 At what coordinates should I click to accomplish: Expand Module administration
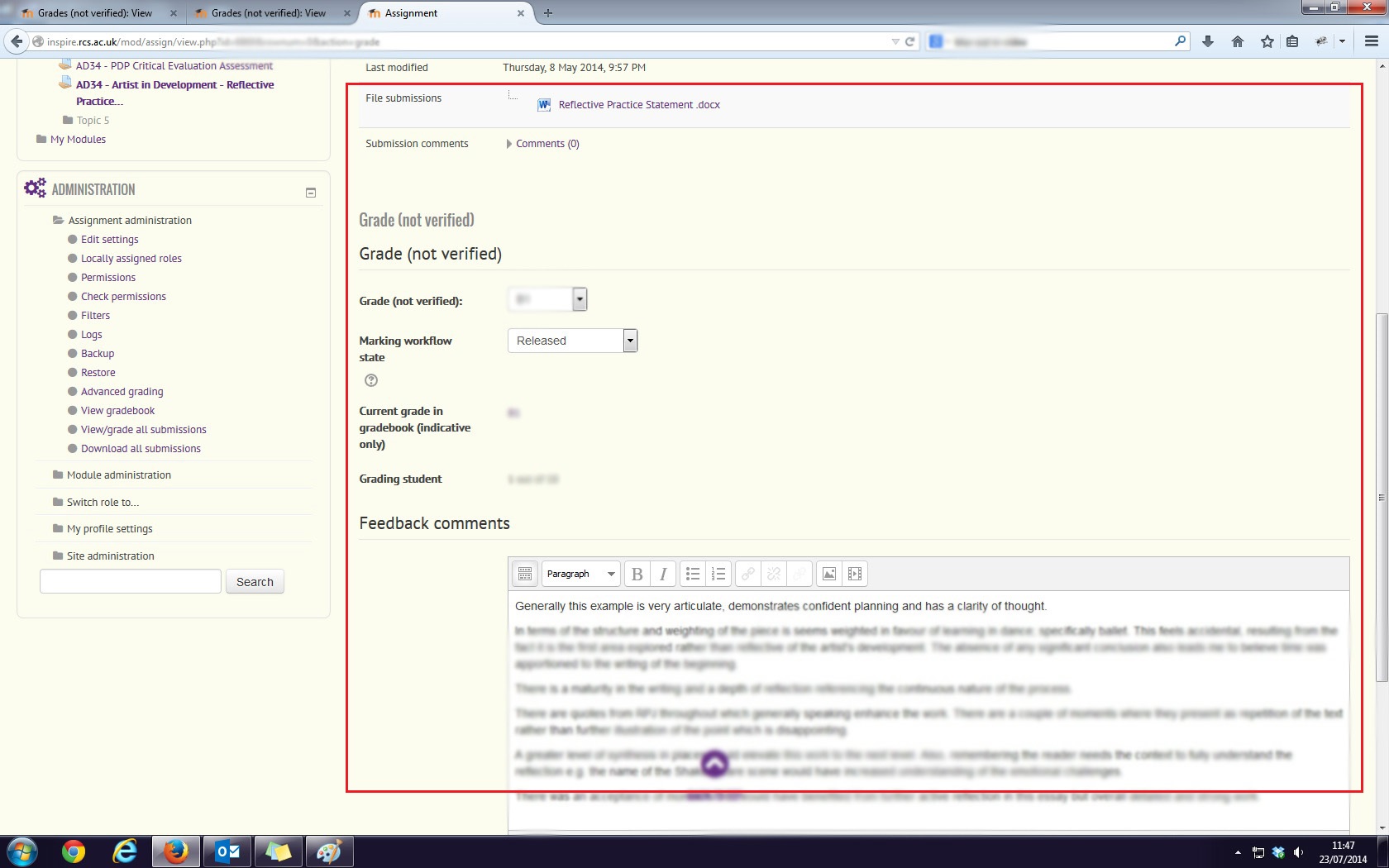click(119, 475)
